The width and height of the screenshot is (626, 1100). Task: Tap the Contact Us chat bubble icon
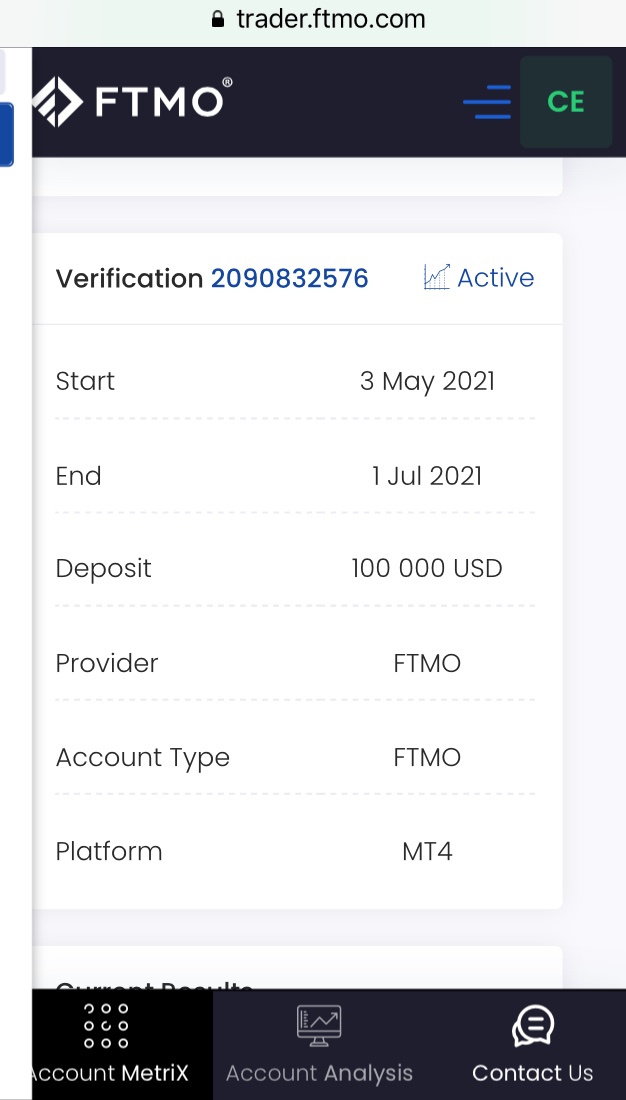pos(533,1026)
